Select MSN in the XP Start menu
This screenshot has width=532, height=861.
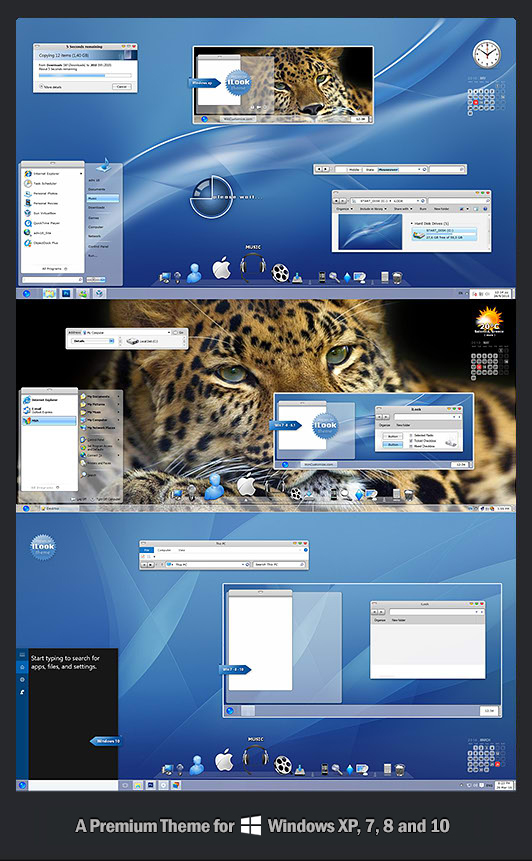pos(49,421)
